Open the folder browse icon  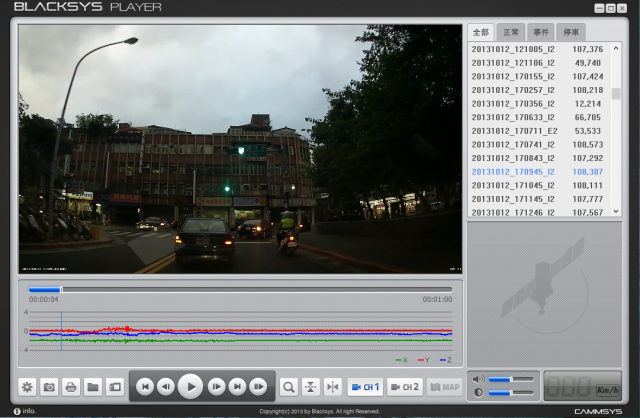point(93,387)
